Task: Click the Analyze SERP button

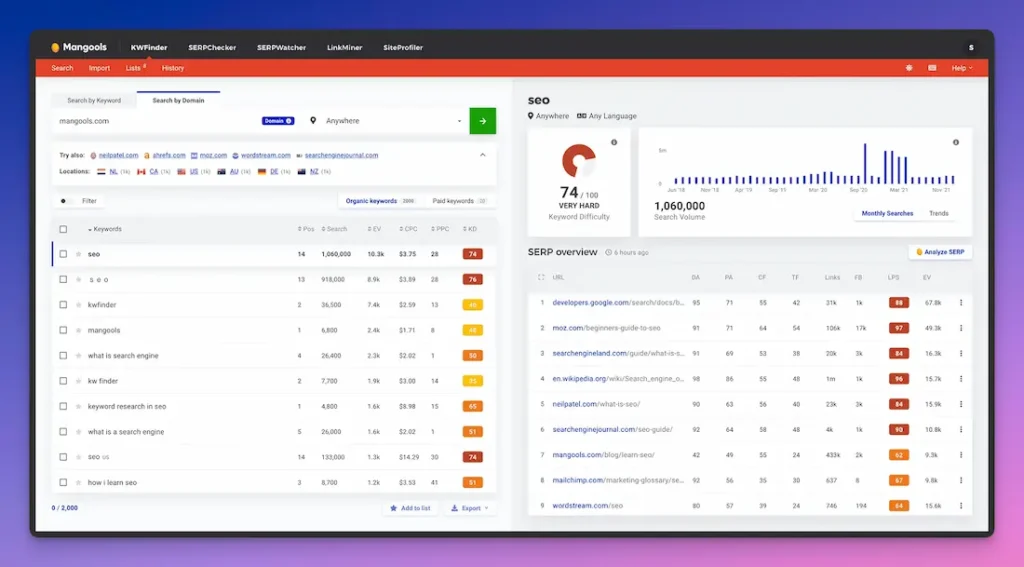Action: click(x=940, y=252)
